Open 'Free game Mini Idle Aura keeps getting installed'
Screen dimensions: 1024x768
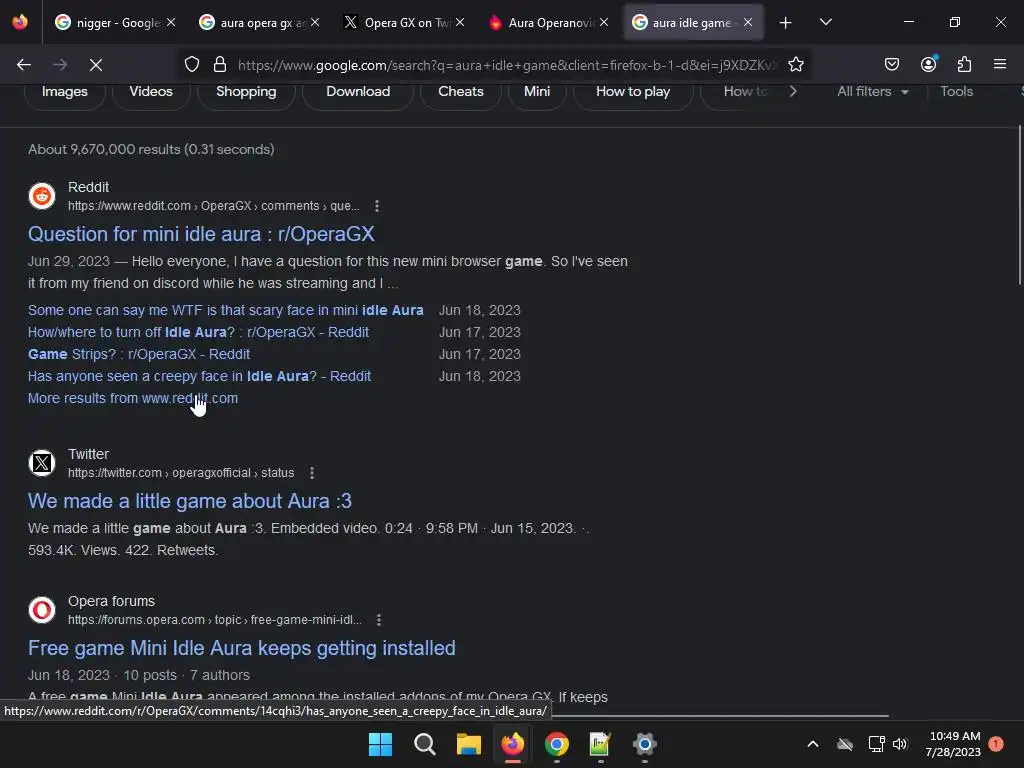[242, 648]
